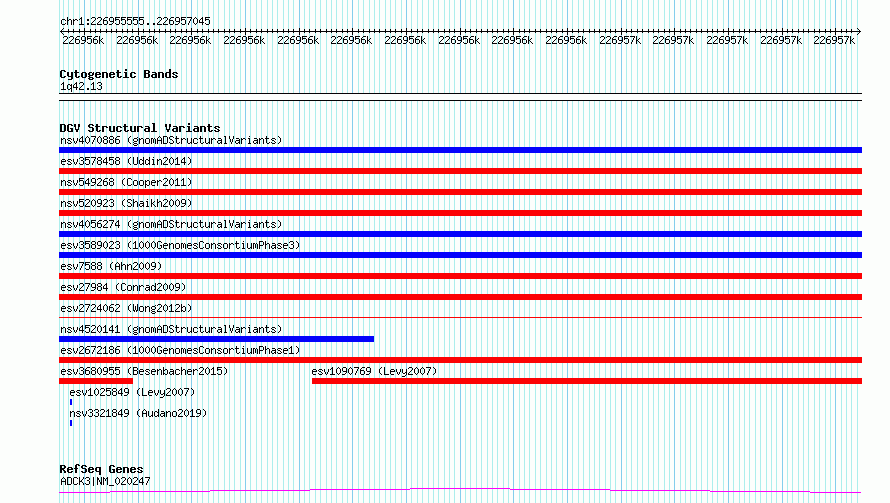Click the magenta ADCK3 gene line
Image resolution: width=890 pixels, height=503 pixels.
tap(460, 491)
